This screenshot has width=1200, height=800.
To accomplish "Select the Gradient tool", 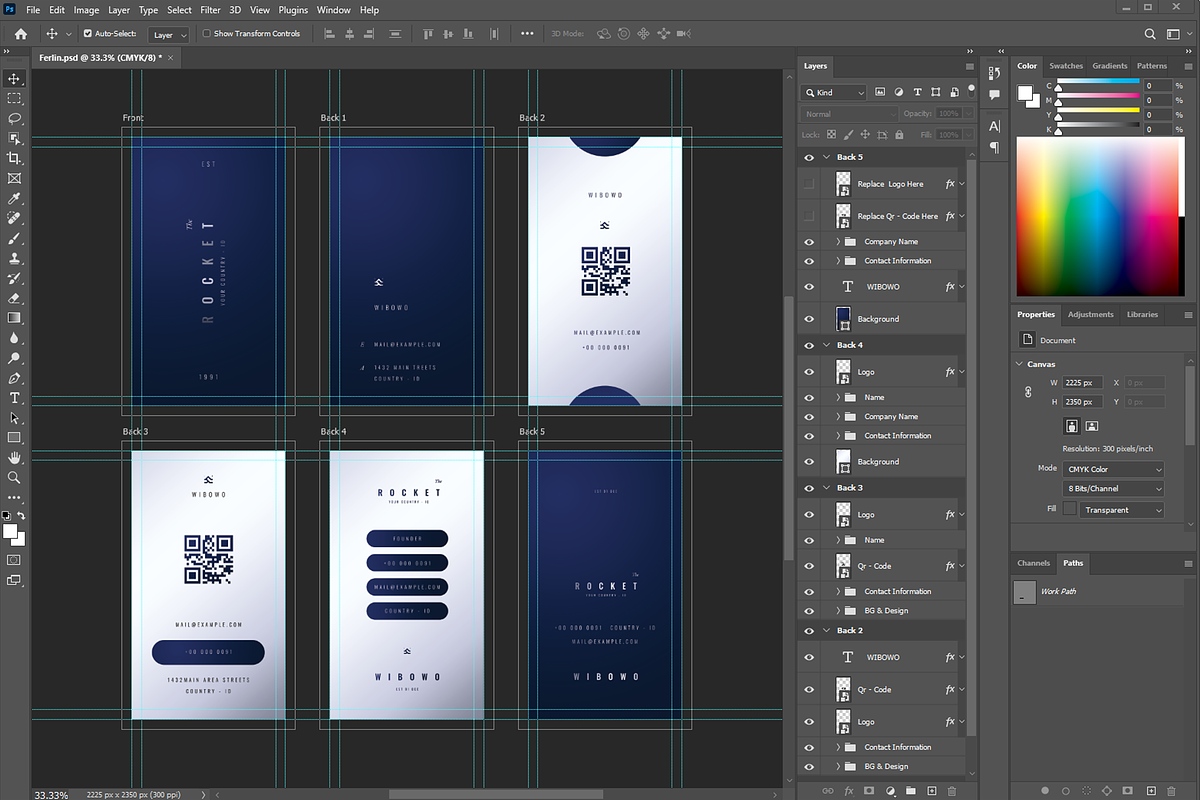I will click(x=14, y=318).
